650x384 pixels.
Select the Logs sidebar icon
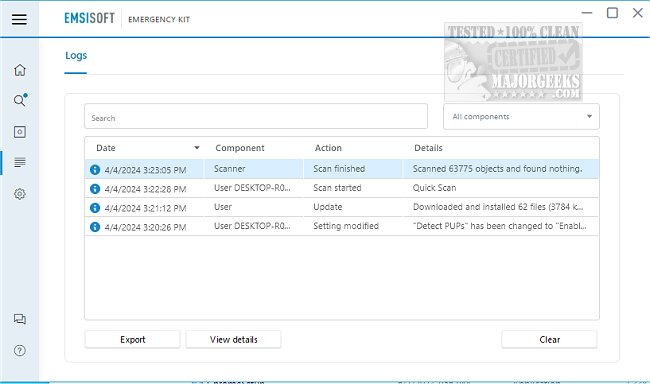pos(19,162)
